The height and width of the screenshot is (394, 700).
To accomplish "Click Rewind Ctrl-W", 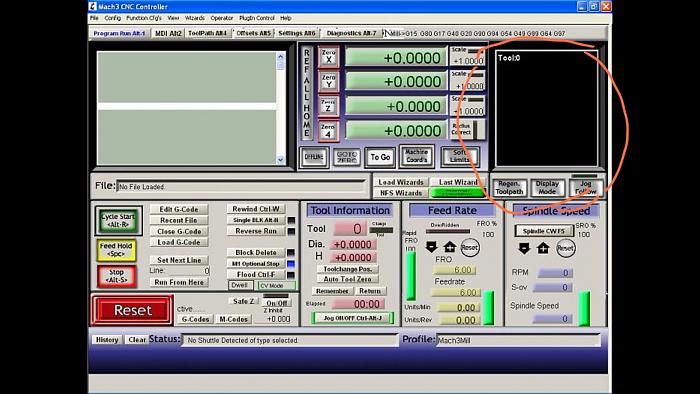I will click(x=255, y=209).
